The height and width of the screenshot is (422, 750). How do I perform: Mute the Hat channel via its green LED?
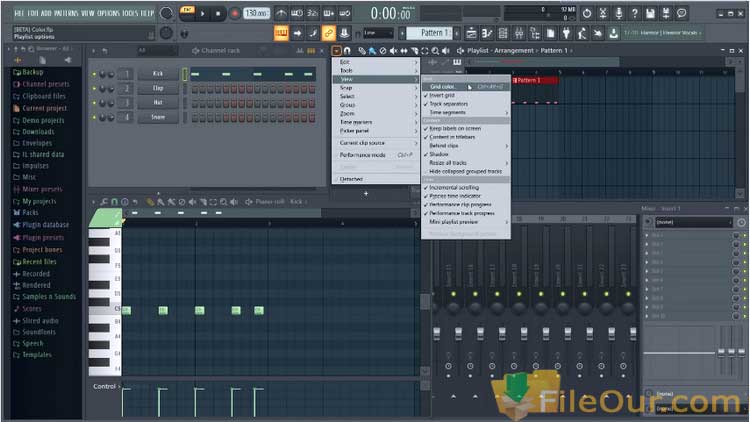pyautogui.click(x=94, y=103)
